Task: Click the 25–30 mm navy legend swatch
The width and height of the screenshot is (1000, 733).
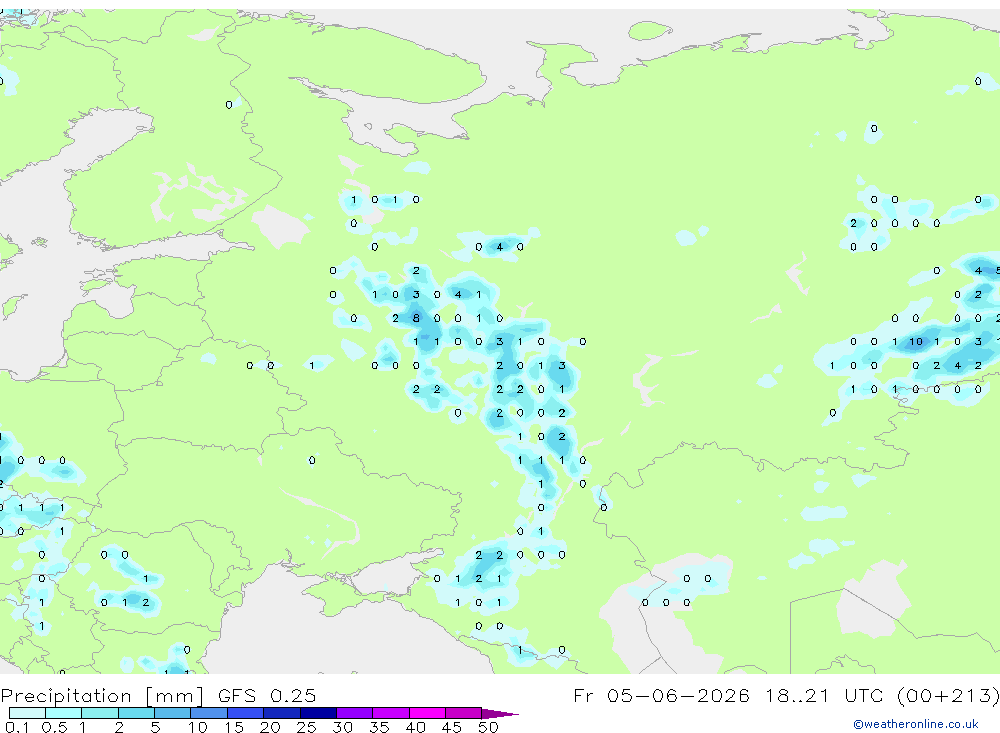Action: pyautogui.click(x=318, y=713)
